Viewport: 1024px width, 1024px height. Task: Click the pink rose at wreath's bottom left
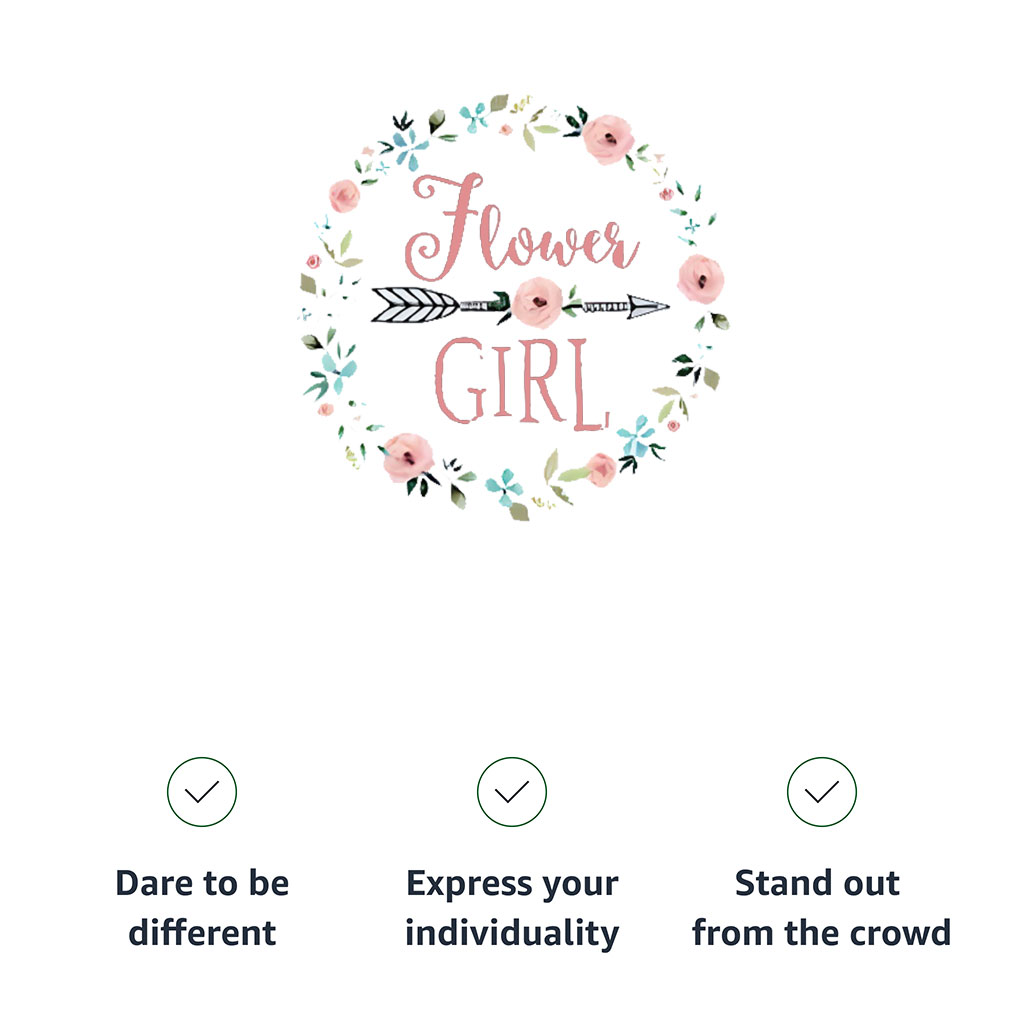pos(408,457)
